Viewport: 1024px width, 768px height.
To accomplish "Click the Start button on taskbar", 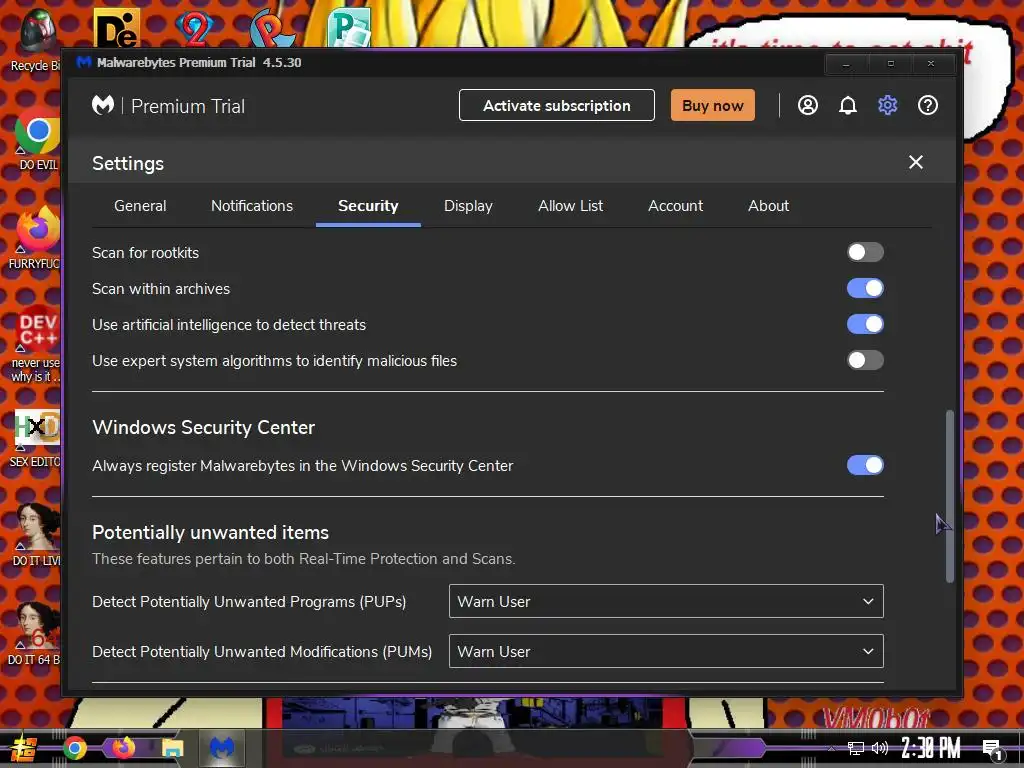I will 24,748.
